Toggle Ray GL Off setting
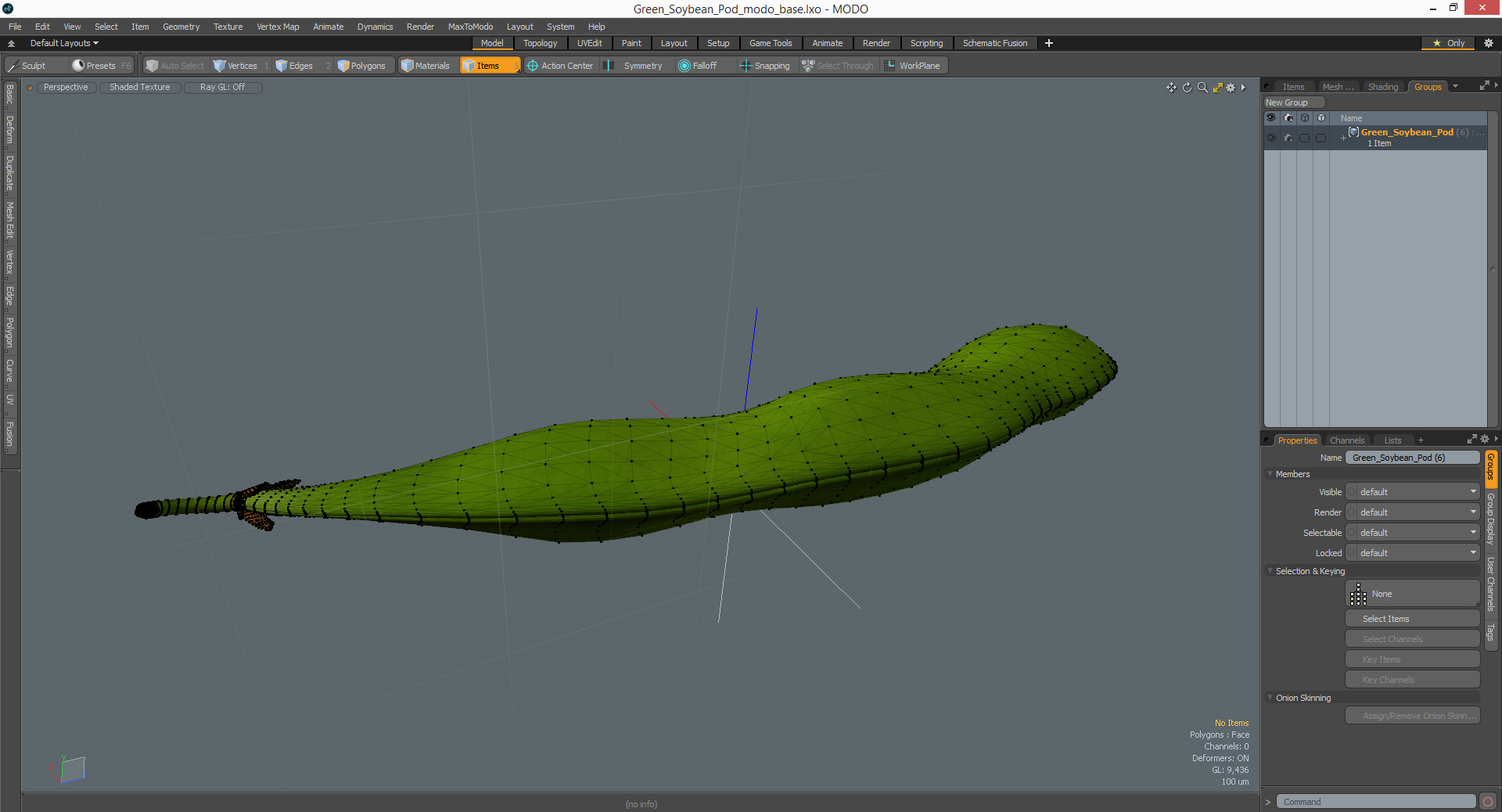The image size is (1502, 812). (223, 87)
